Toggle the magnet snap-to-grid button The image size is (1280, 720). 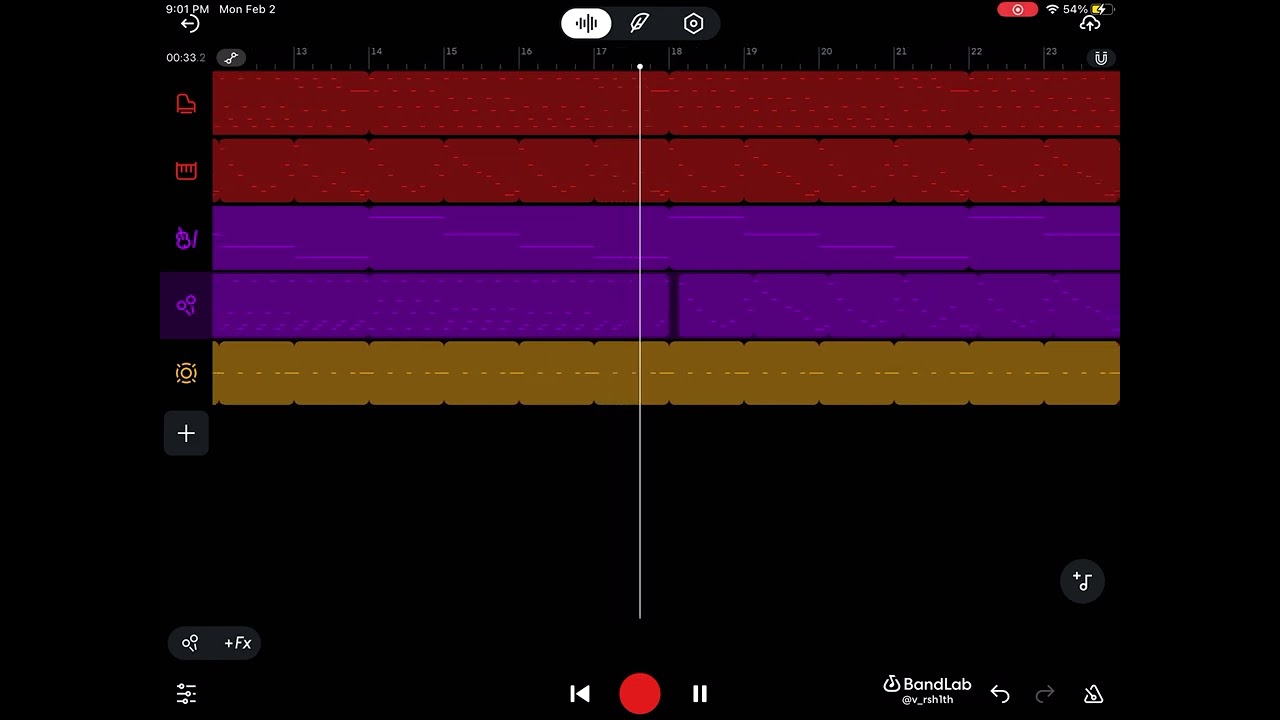[x=1101, y=58]
